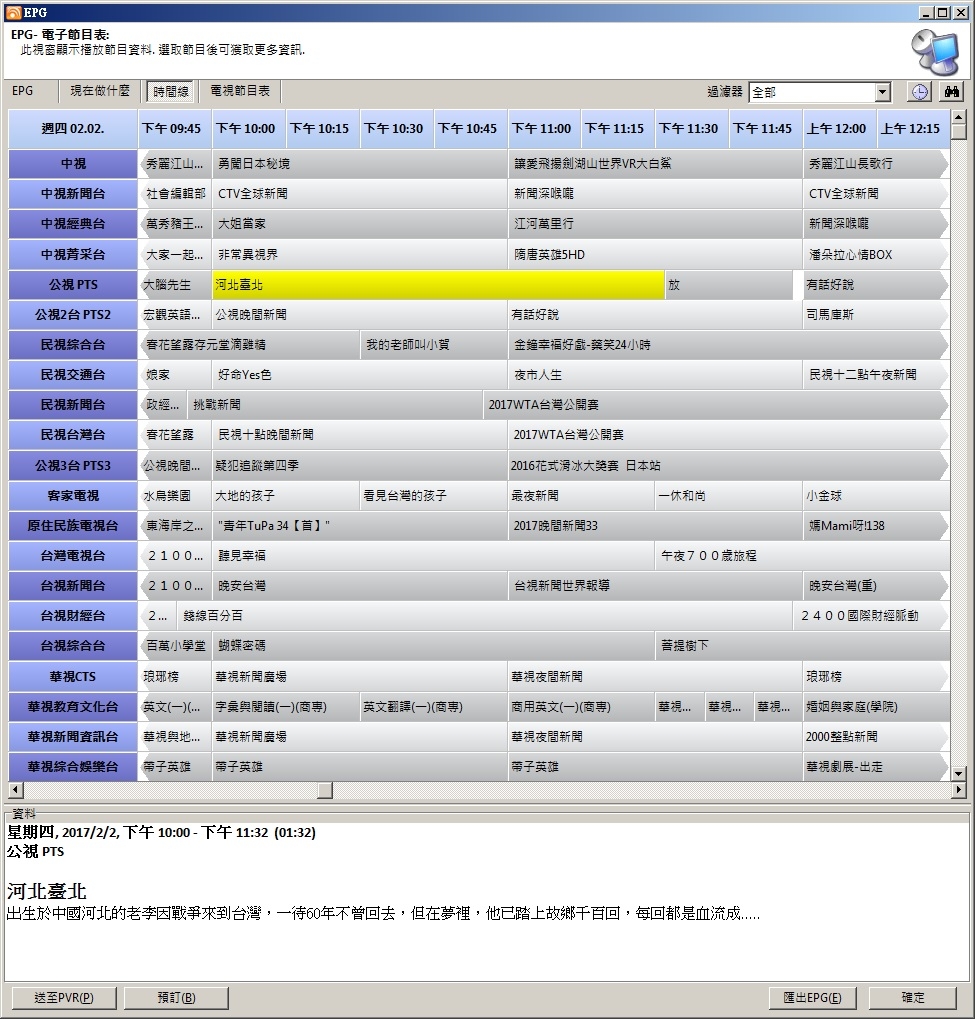Select program 一休和尚
The height and width of the screenshot is (1019, 975).
tap(729, 496)
